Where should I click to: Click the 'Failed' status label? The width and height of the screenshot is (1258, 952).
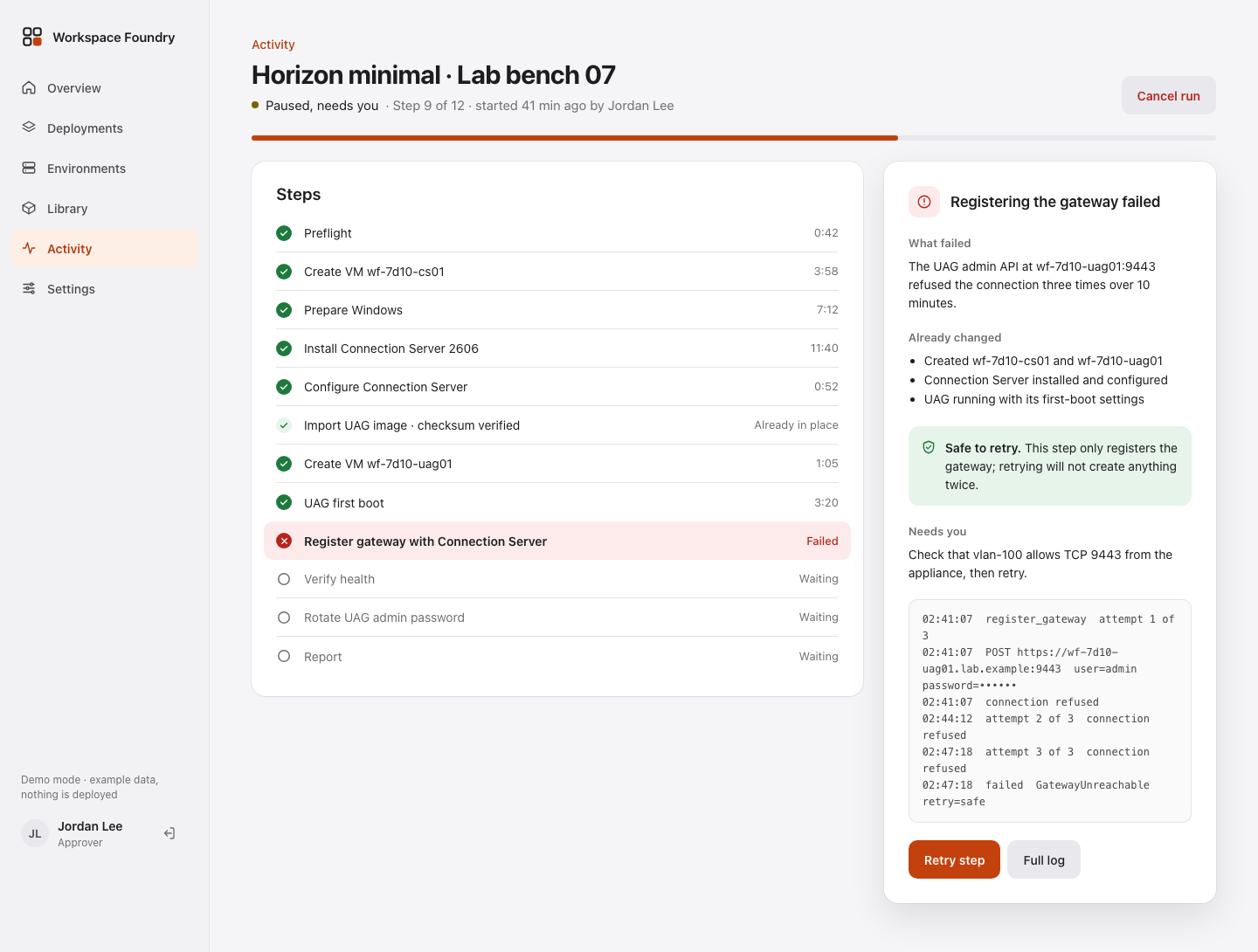pyautogui.click(x=822, y=541)
